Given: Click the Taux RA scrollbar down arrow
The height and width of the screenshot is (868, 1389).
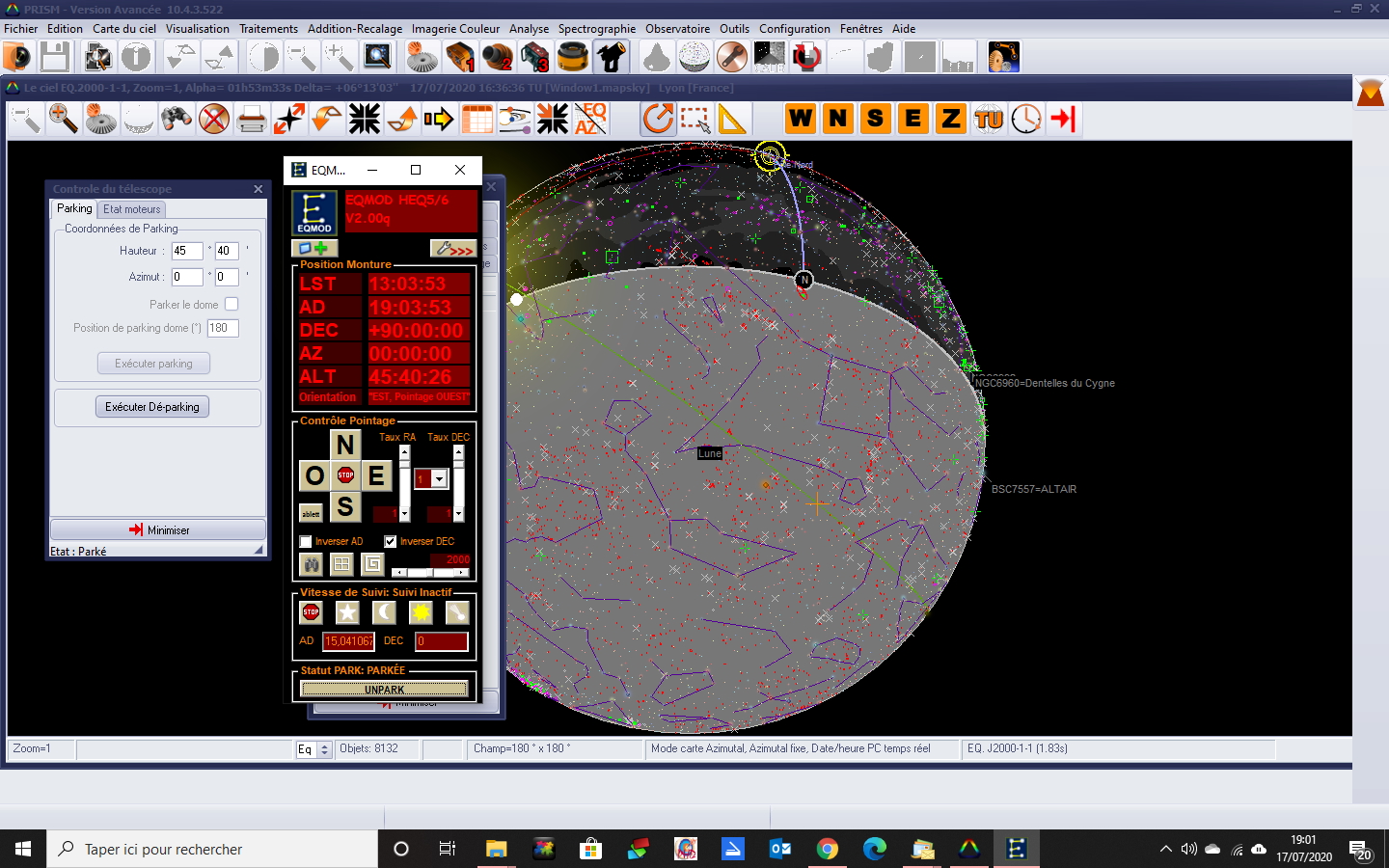Looking at the screenshot, I should pyautogui.click(x=404, y=515).
